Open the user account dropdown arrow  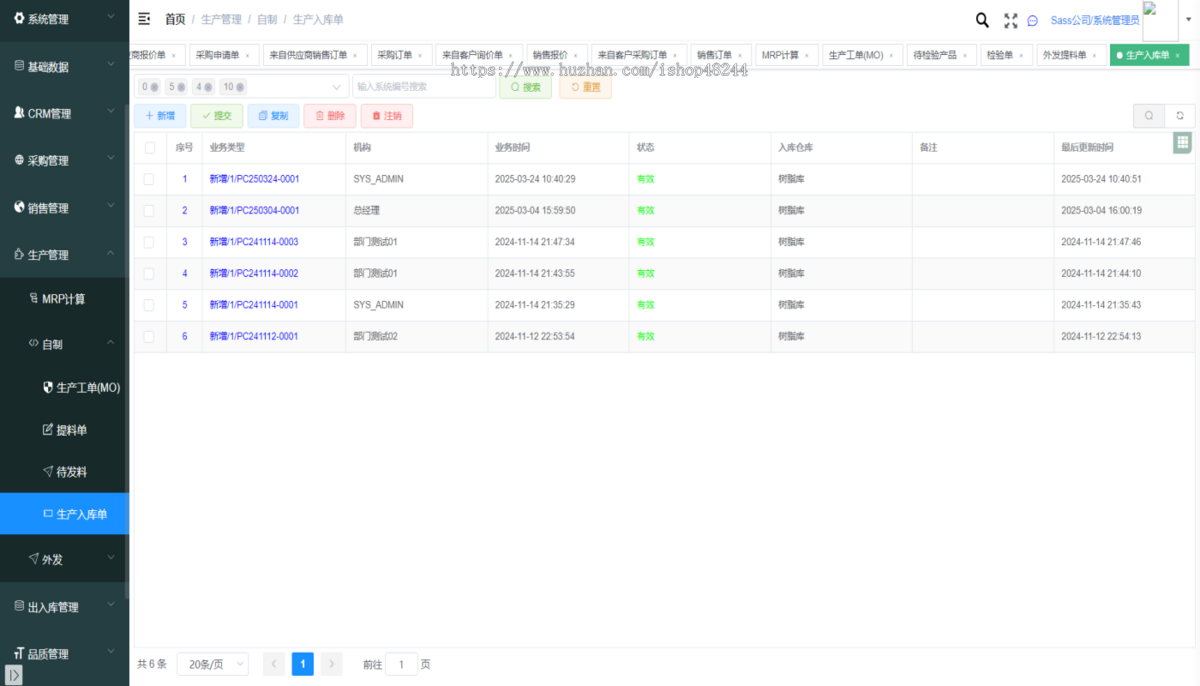tap(1188, 20)
